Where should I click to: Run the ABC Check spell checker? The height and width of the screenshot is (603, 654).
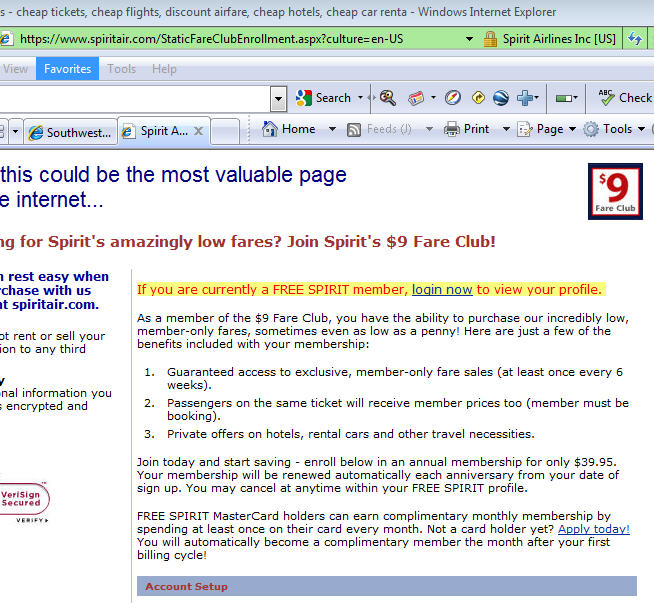(625, 98)
